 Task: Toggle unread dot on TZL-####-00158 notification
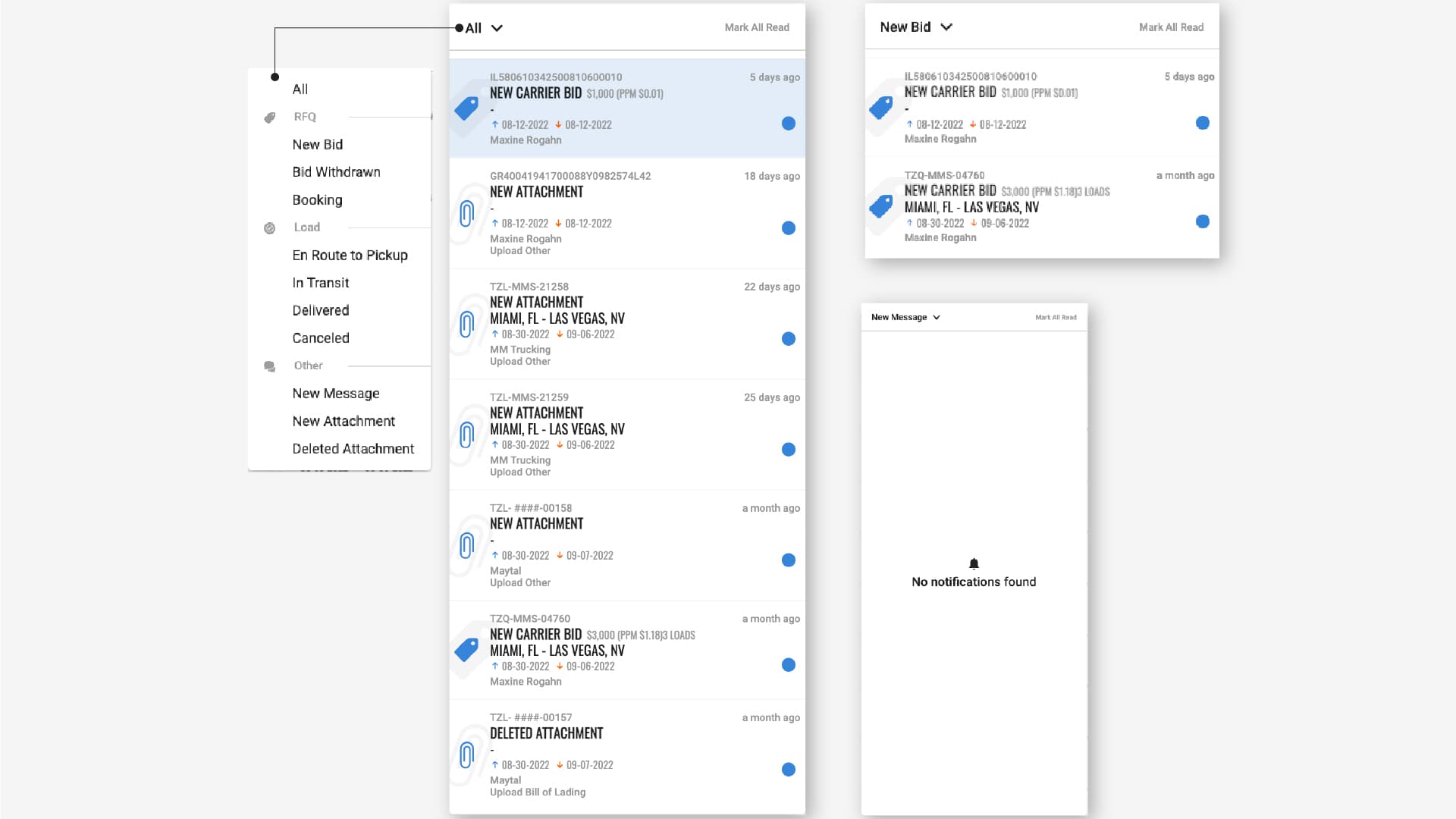(x=789, y=560)
